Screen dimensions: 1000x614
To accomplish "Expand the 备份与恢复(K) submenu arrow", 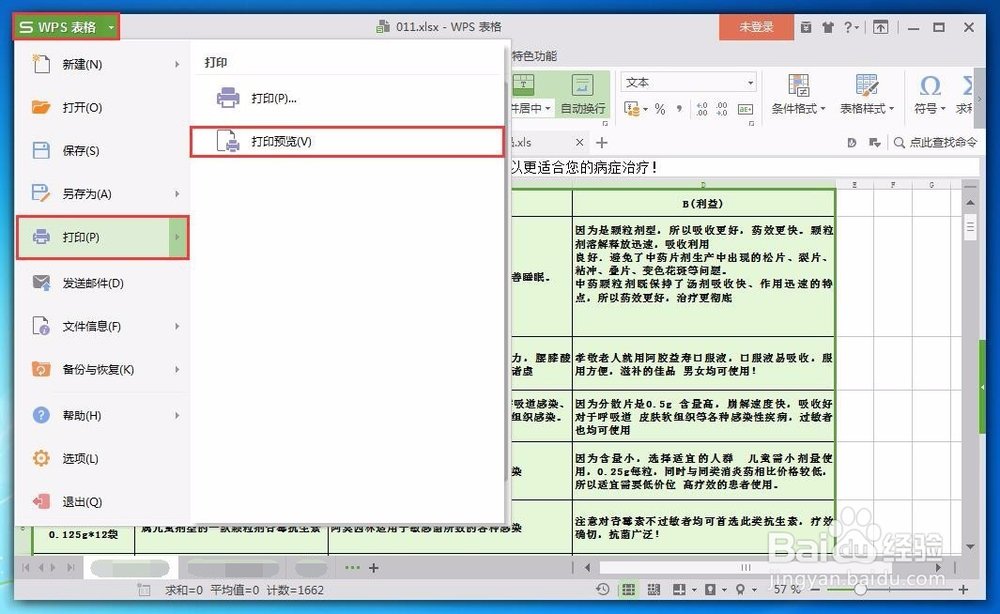I will pyautogui.click(x=177, y=370).
